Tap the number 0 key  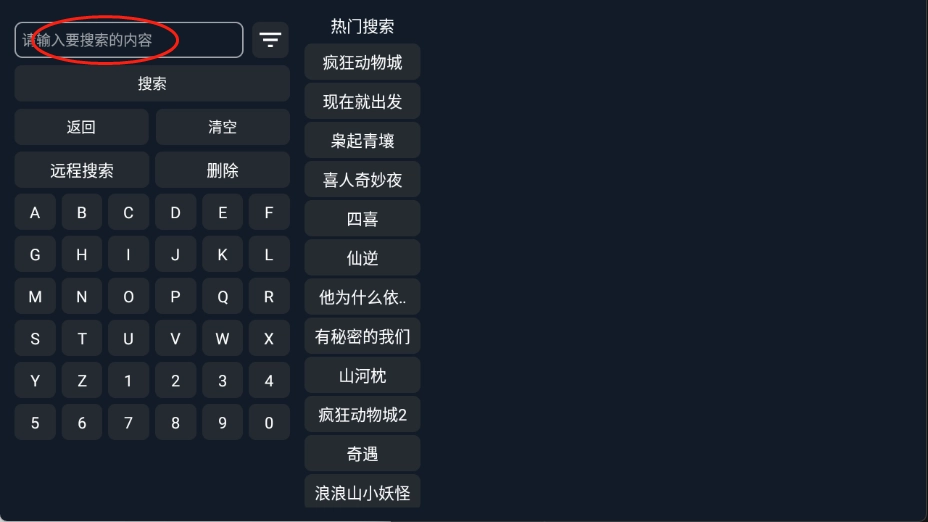269,423
